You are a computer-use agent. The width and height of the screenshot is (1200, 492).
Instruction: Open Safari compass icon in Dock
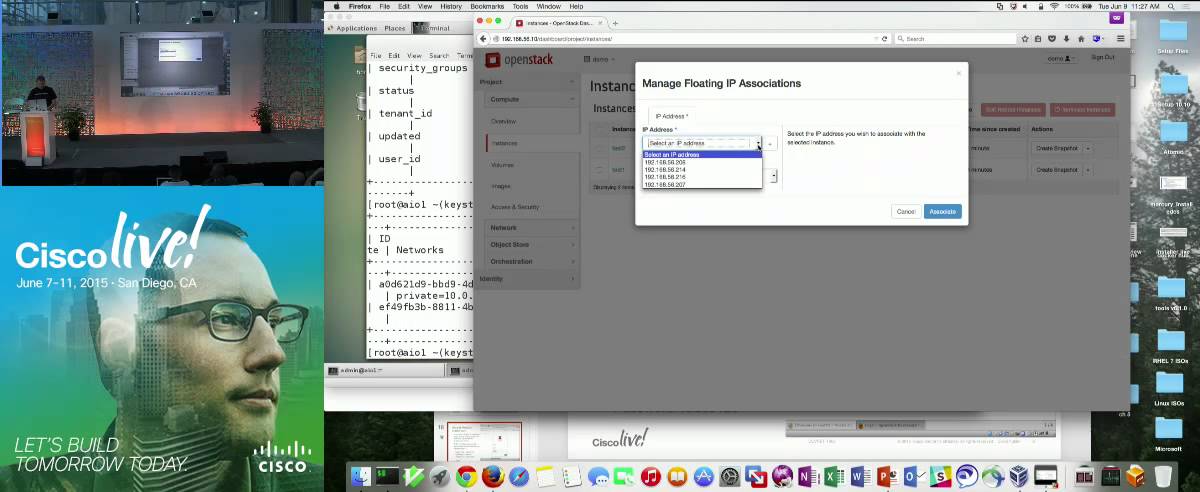click(519, 476)
